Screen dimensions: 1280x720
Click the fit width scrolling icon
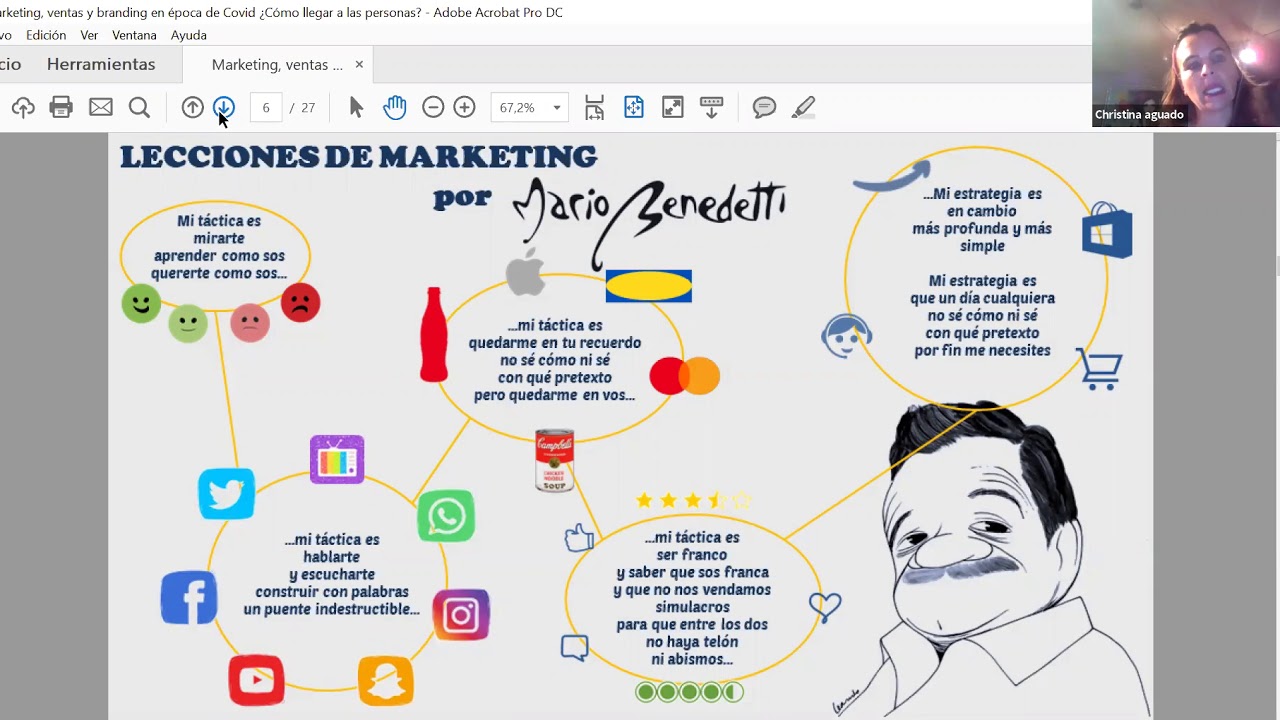[x=595, y=107]
